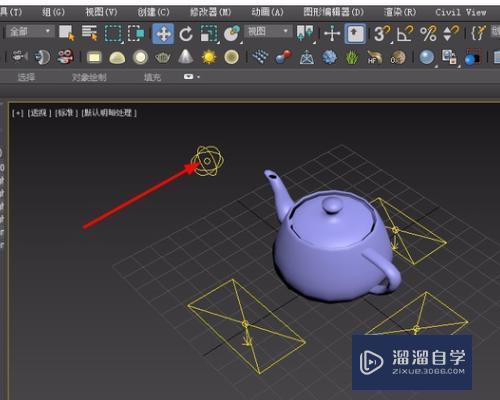The width and height of the screenshot is (500, 400).
Task: Select the omni light in the viewport
Action: [x=207, y=161]
